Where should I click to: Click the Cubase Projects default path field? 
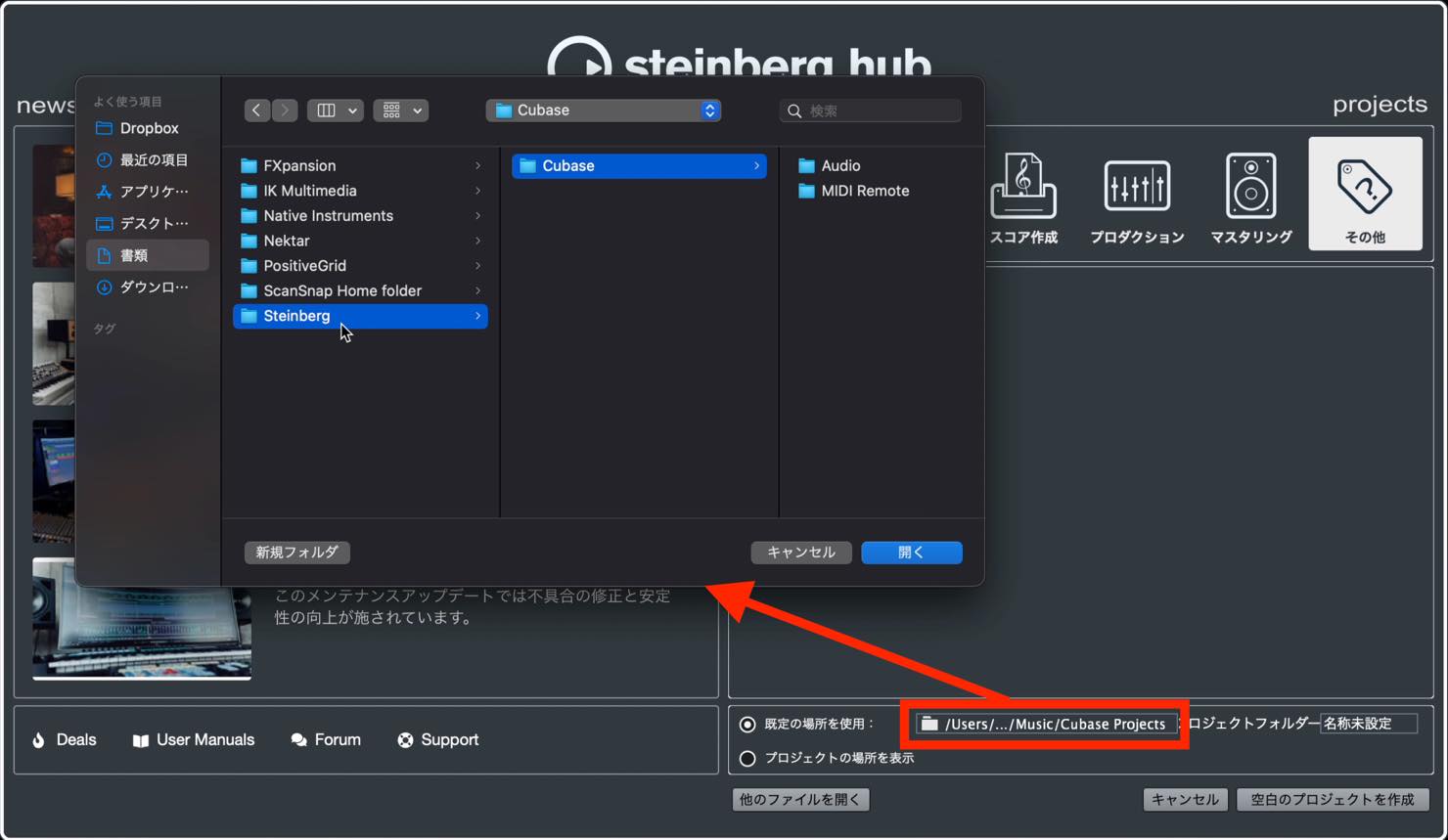(x=1046, y=724)
